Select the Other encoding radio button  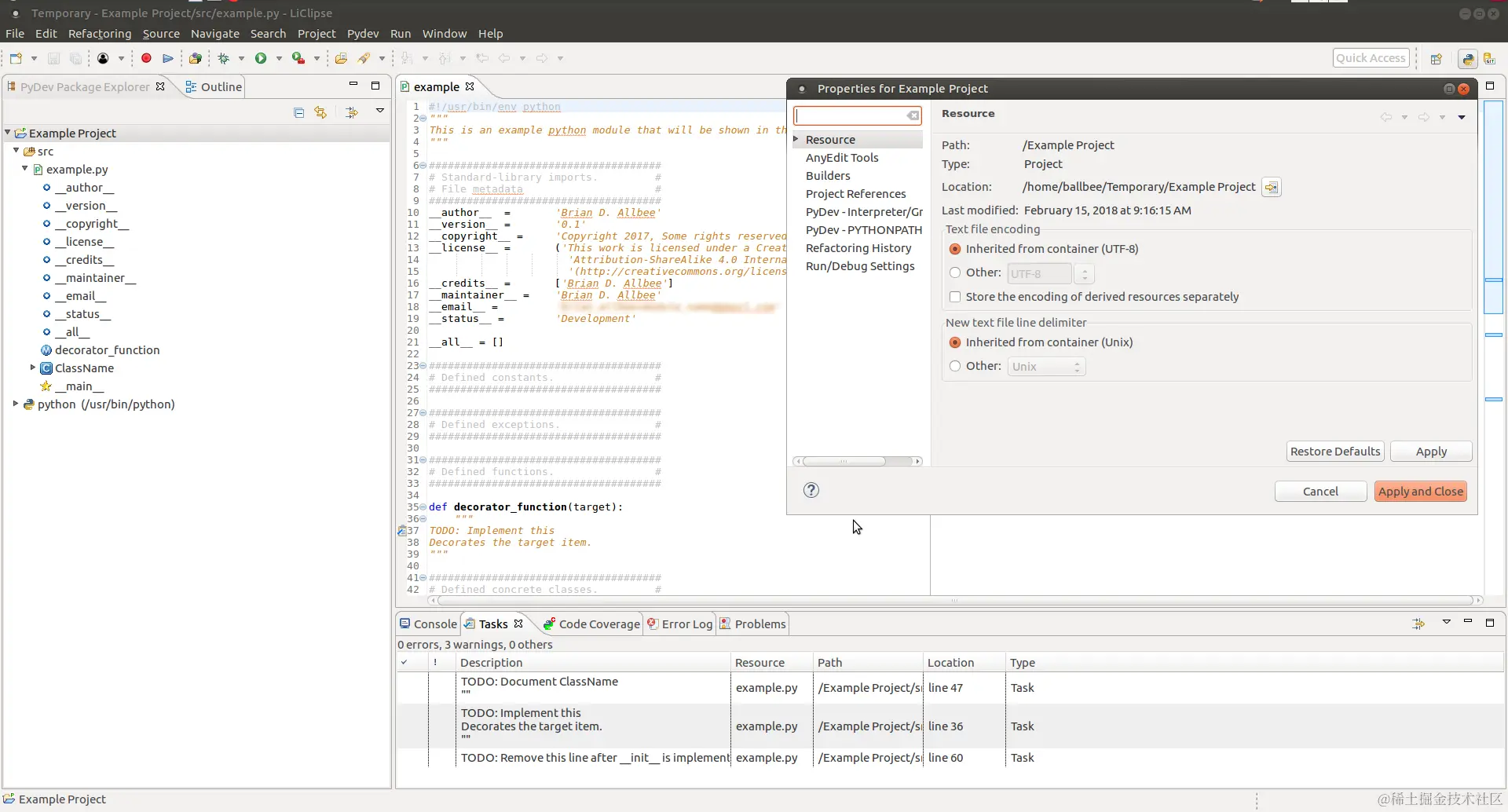pyautogui.click(x=955, y=272)
